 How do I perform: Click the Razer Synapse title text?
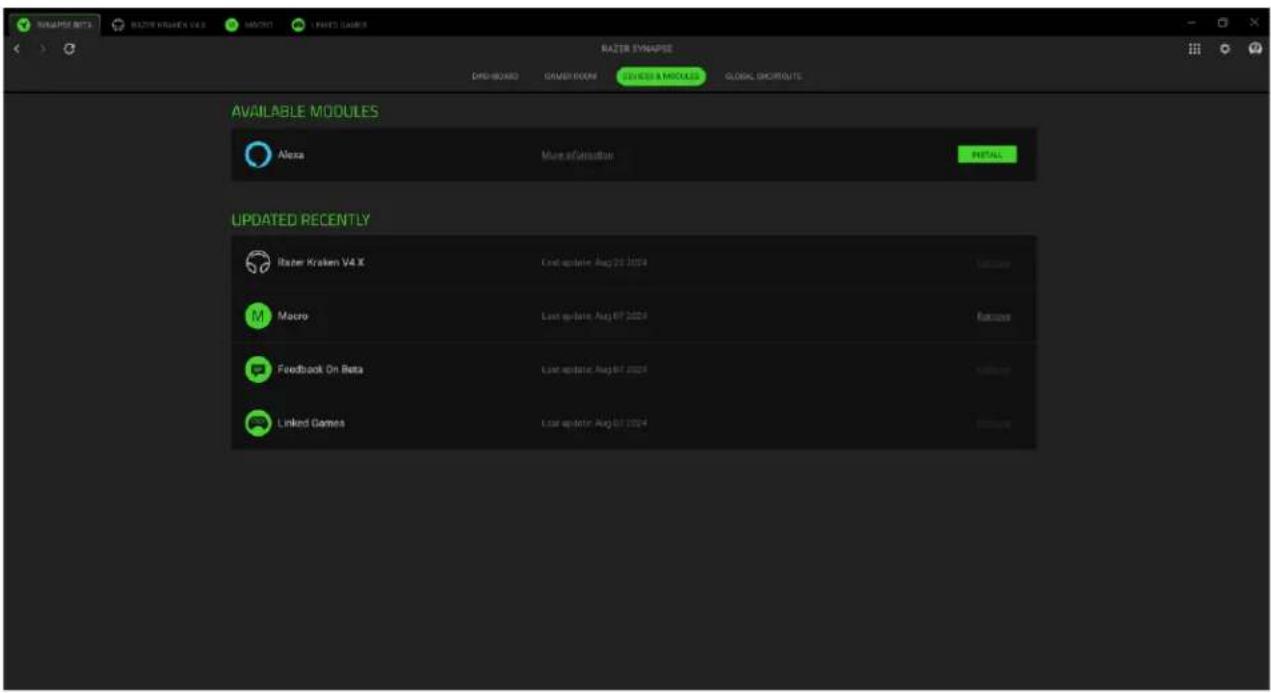636,48
